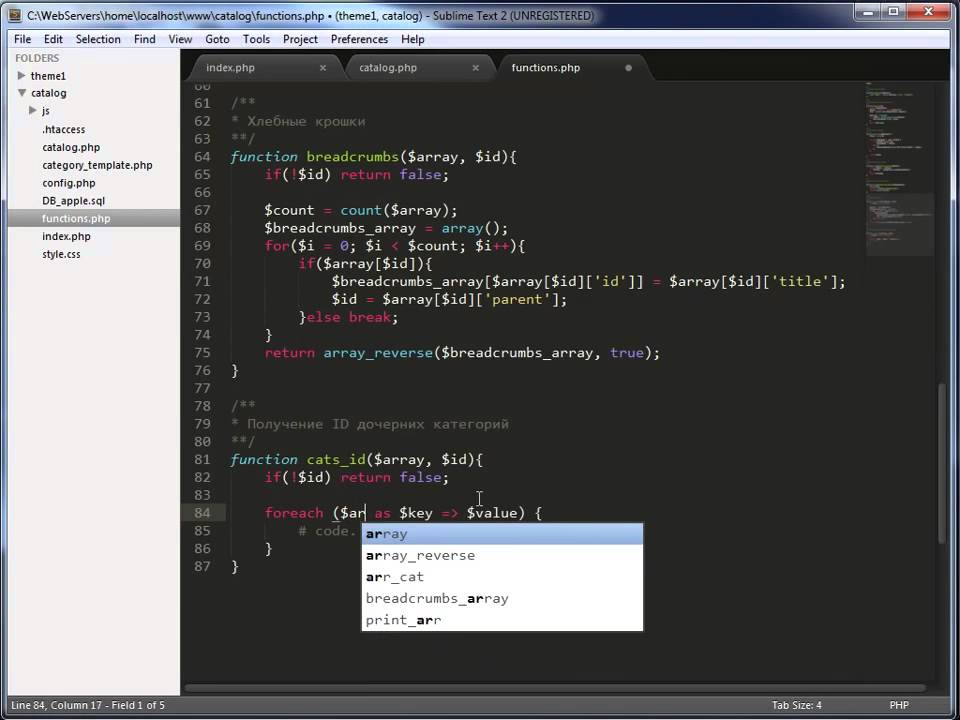Click 'else break' on line 73
Viewport: 960px width, 720px height.
(348, 317)
